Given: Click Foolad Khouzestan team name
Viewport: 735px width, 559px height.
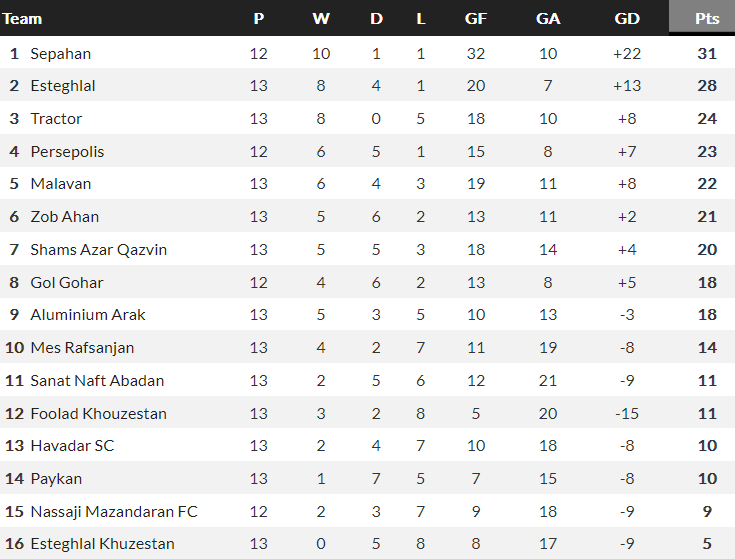Looking at the screenshot, I should point(98,414).
